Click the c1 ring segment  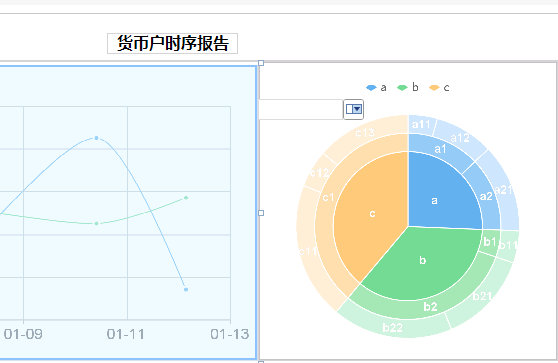[328, 197]
